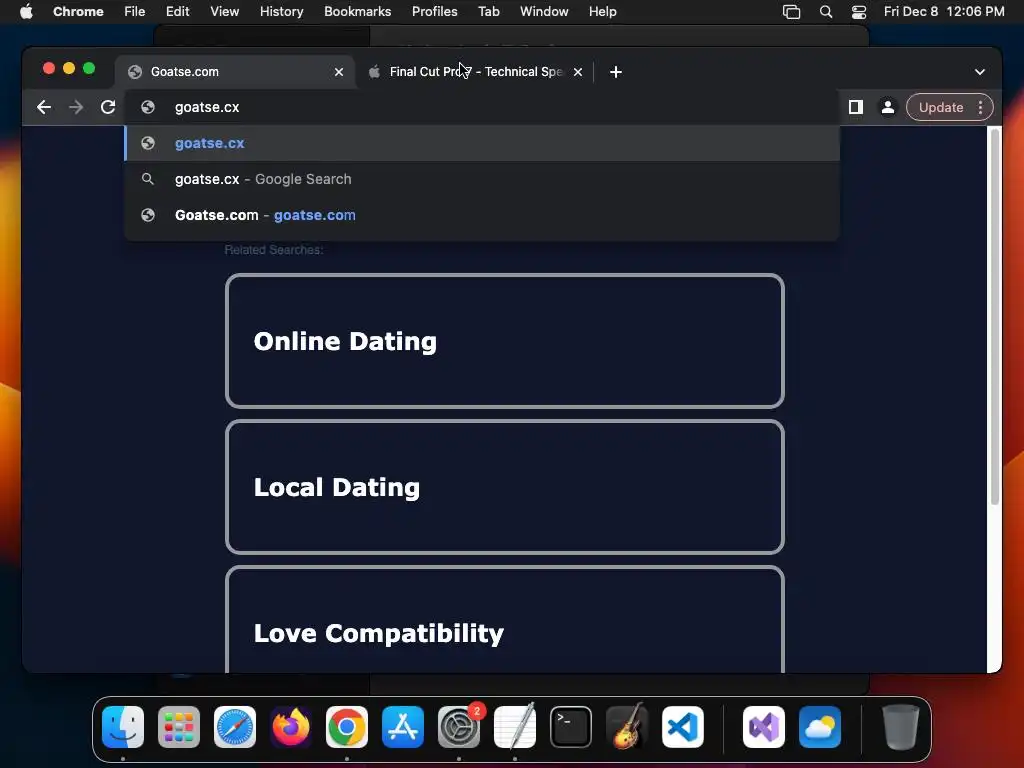Open System Settings from the Dock
This screenshot has height=768, width=1024.
tap(458, 727)
